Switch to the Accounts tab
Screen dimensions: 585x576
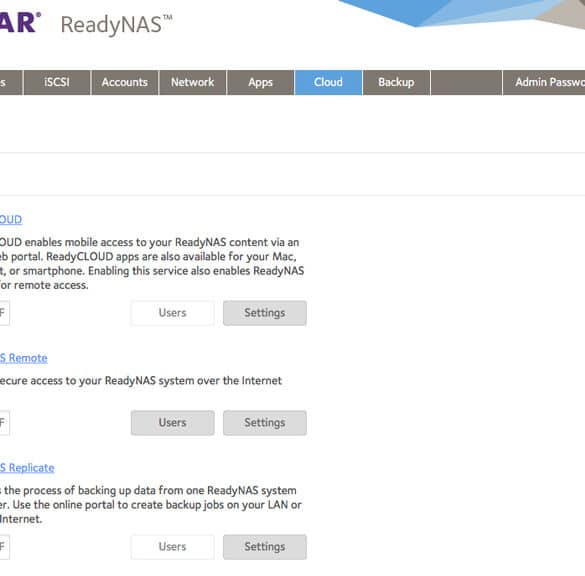[x=125, y=82]
